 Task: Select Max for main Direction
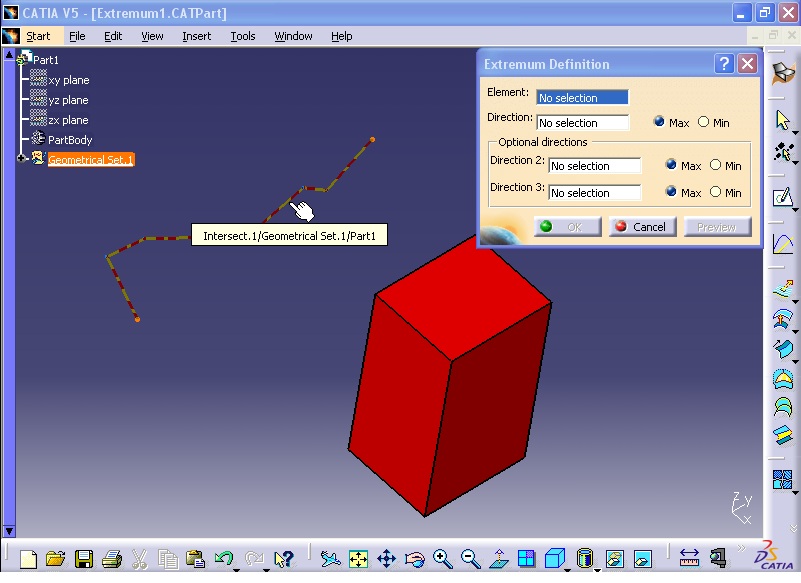click(659, 122)
